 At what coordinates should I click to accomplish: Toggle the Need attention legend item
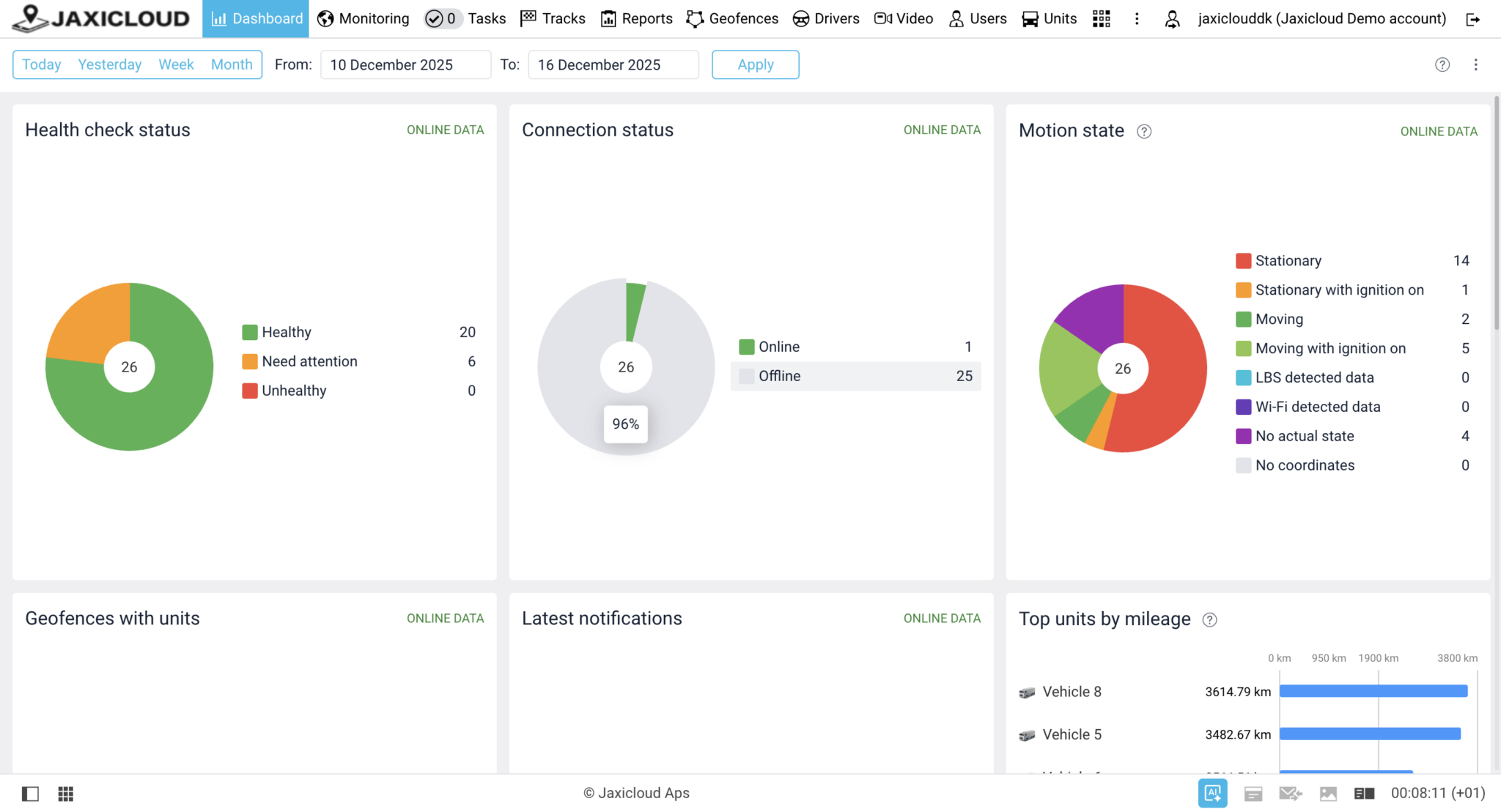point(359,361)
